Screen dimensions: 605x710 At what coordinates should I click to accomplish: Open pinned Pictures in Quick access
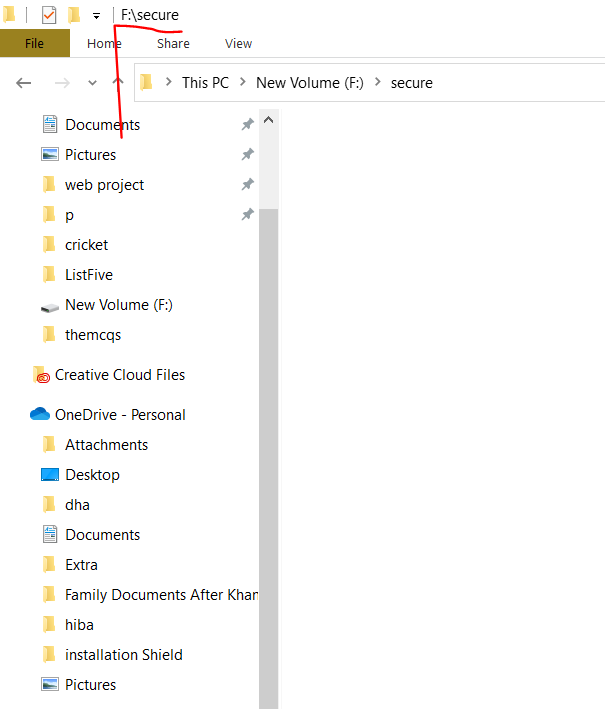pyautogui.click(x=91, y=154)
